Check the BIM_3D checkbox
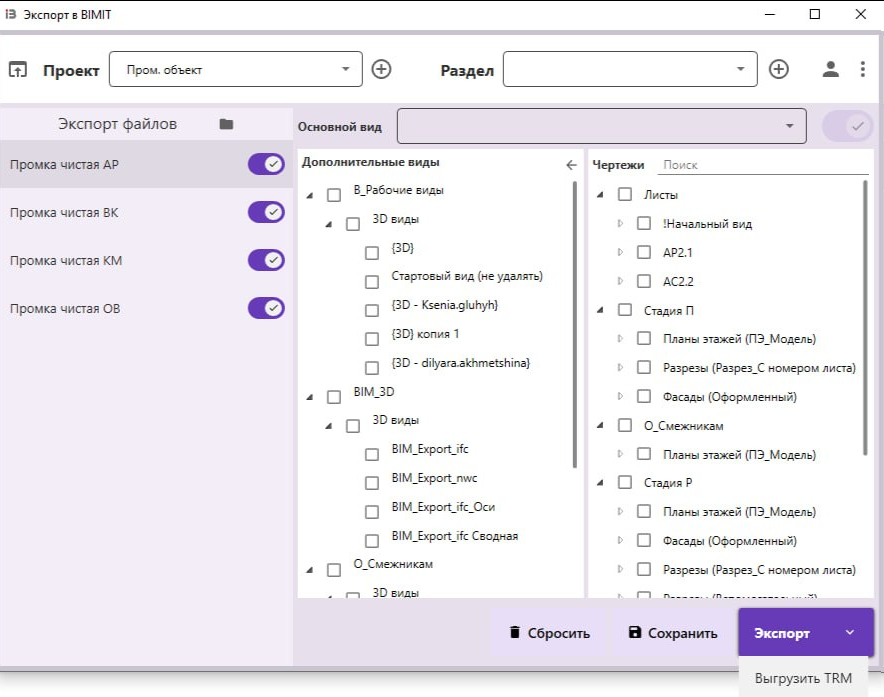This screenshot has height=697, width=884. [334, 397]
